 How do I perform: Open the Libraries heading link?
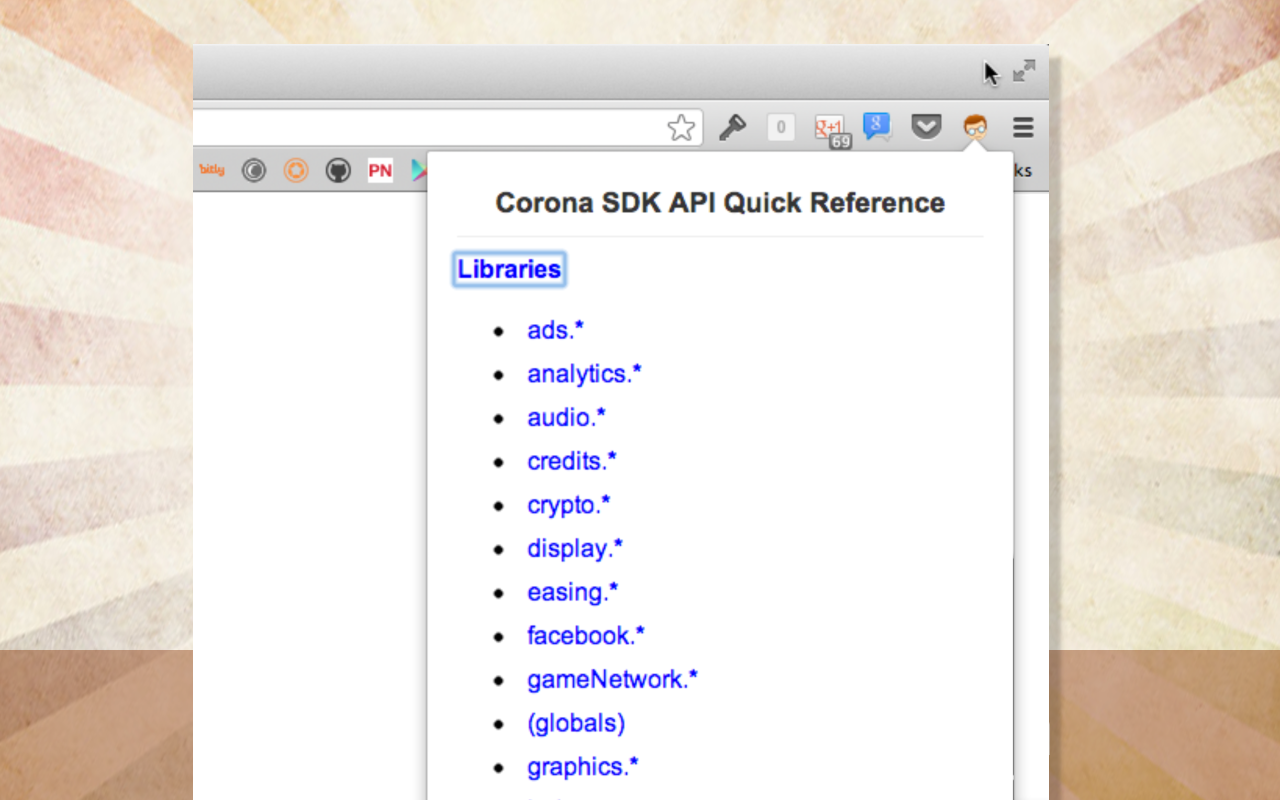point(509,269)
